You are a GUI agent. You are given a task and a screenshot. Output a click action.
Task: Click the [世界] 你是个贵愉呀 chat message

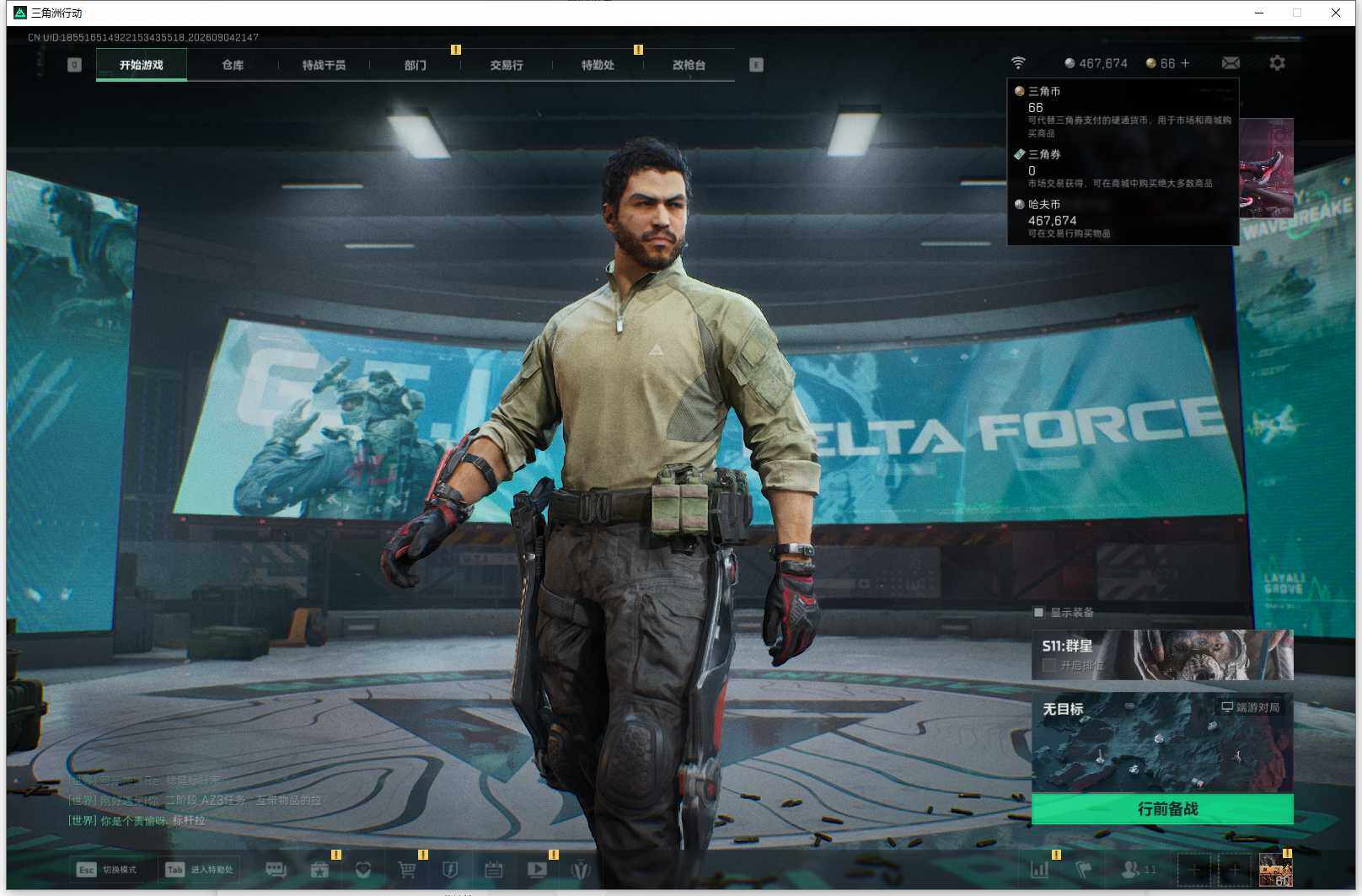tap(137, 820)
